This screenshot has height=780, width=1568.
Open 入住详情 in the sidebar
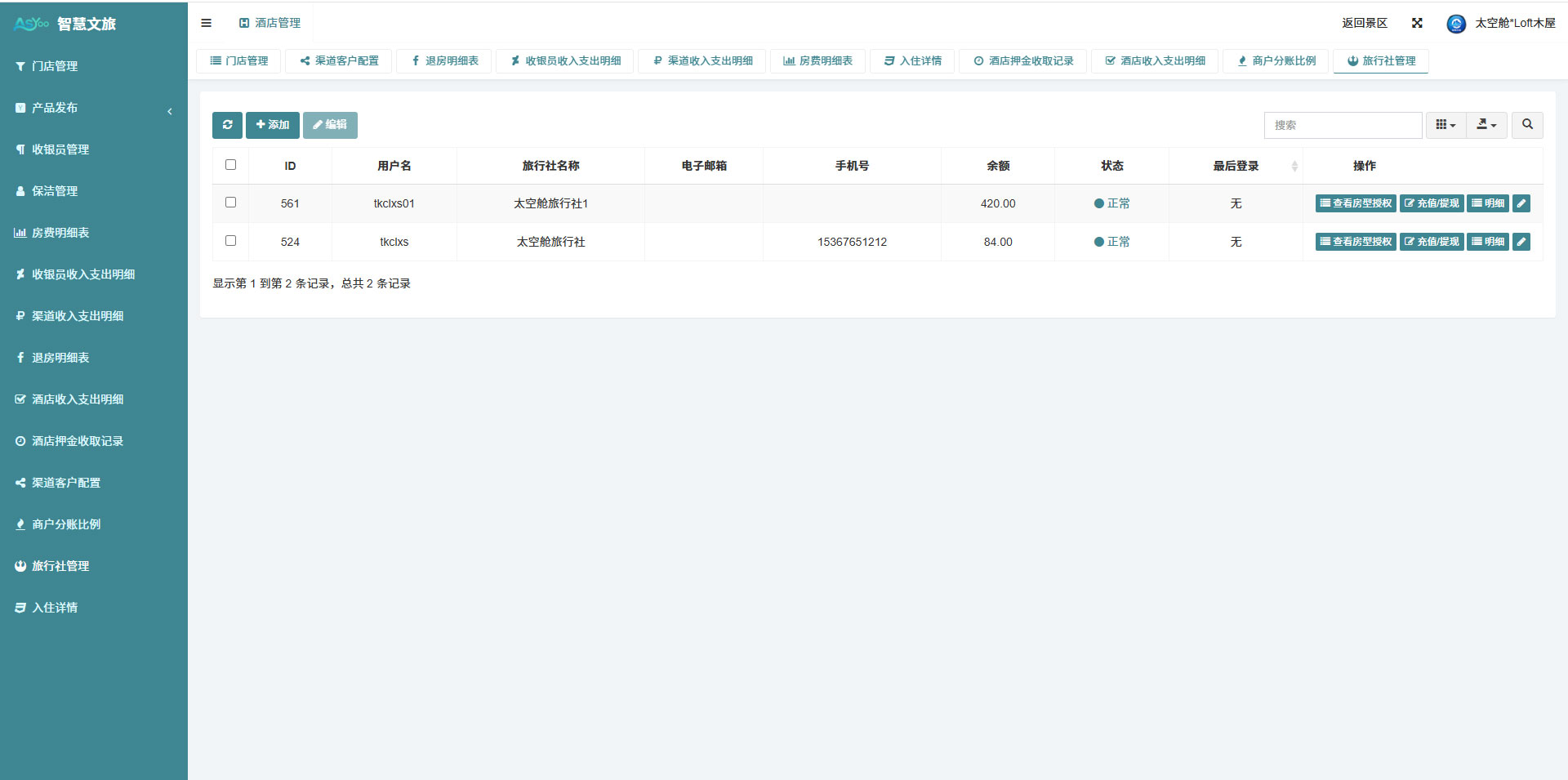(x=94, y=608)
